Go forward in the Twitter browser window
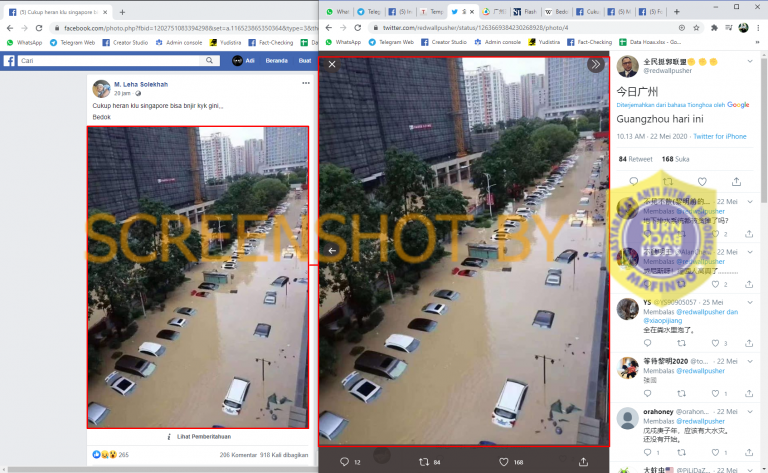The height and width of the screenshot is (473, 768). pos(343,28)
